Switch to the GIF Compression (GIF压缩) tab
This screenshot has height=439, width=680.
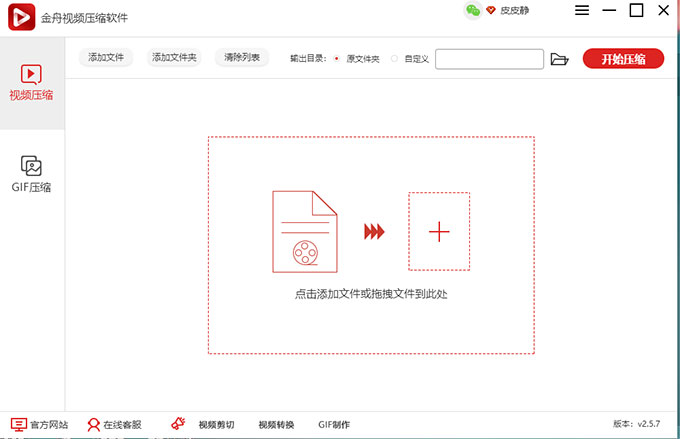[31, 174]
